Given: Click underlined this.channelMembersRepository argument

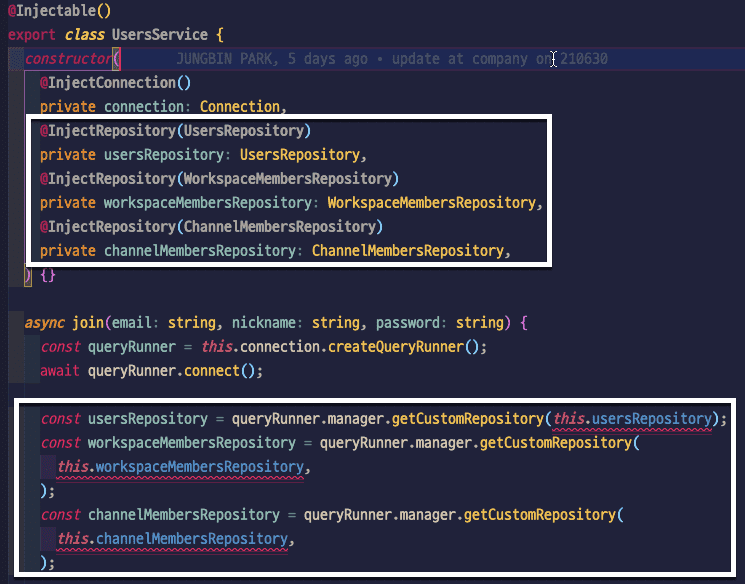Looking at the screenshot, I should tap(172, 539).
